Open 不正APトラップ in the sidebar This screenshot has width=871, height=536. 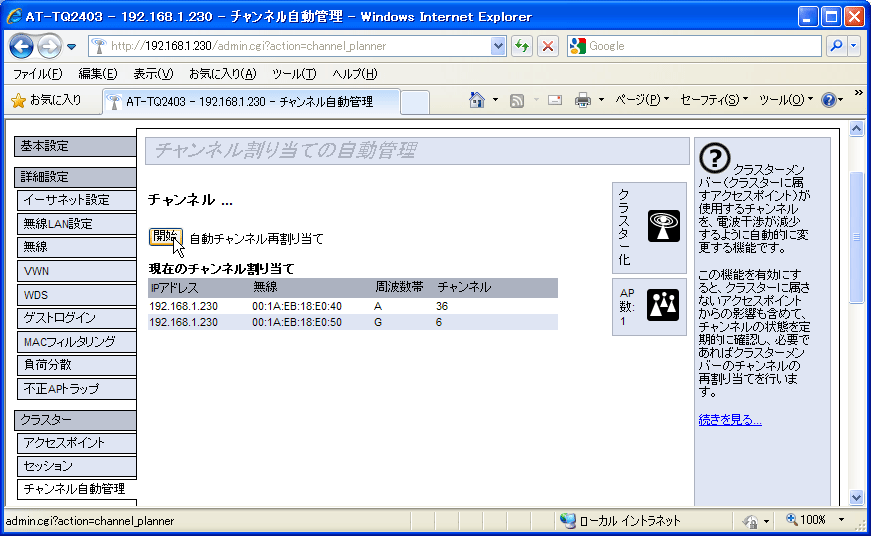(x=77, y=389)
